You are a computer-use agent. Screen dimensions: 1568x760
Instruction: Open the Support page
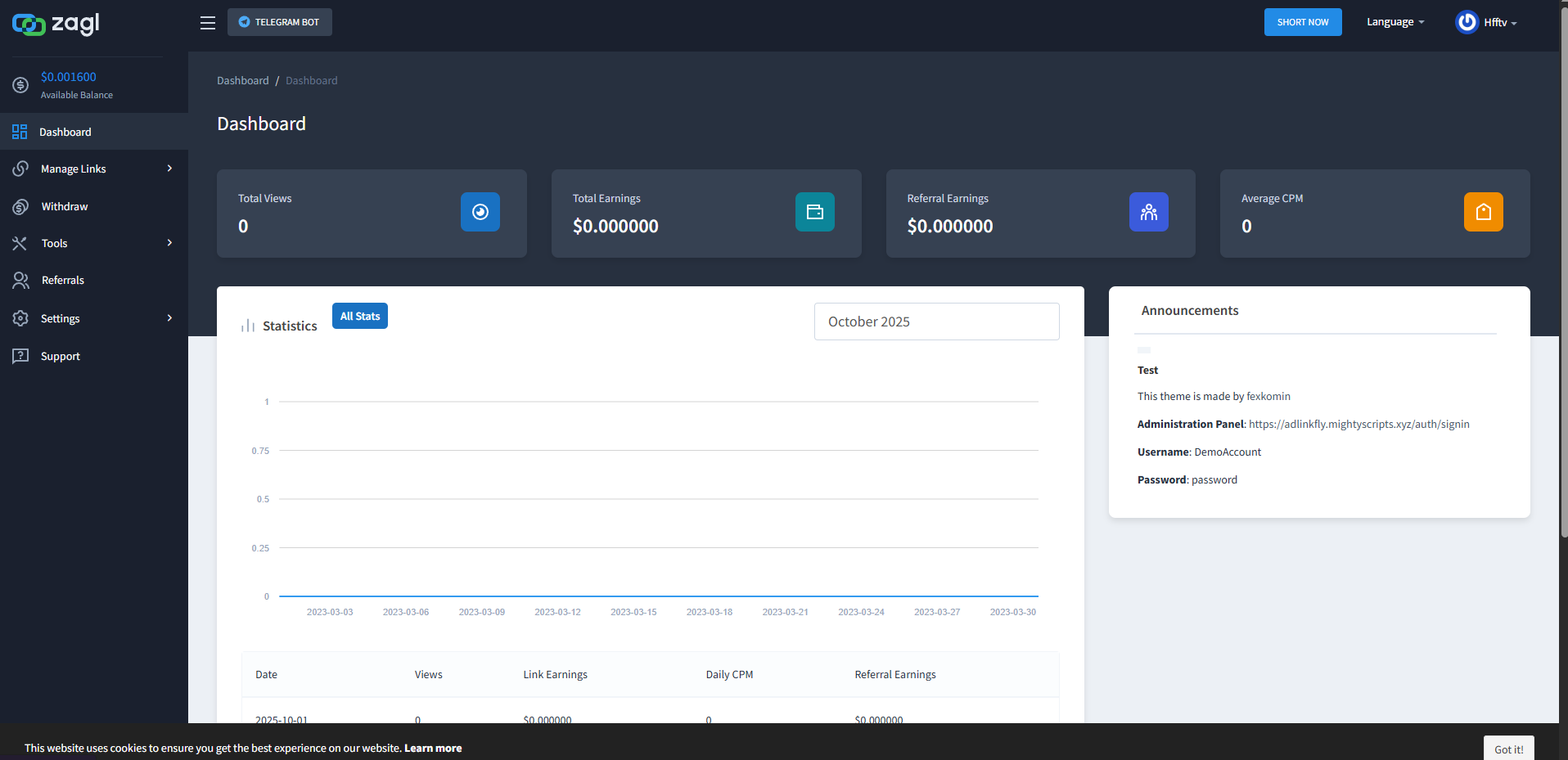coord(61,356)
